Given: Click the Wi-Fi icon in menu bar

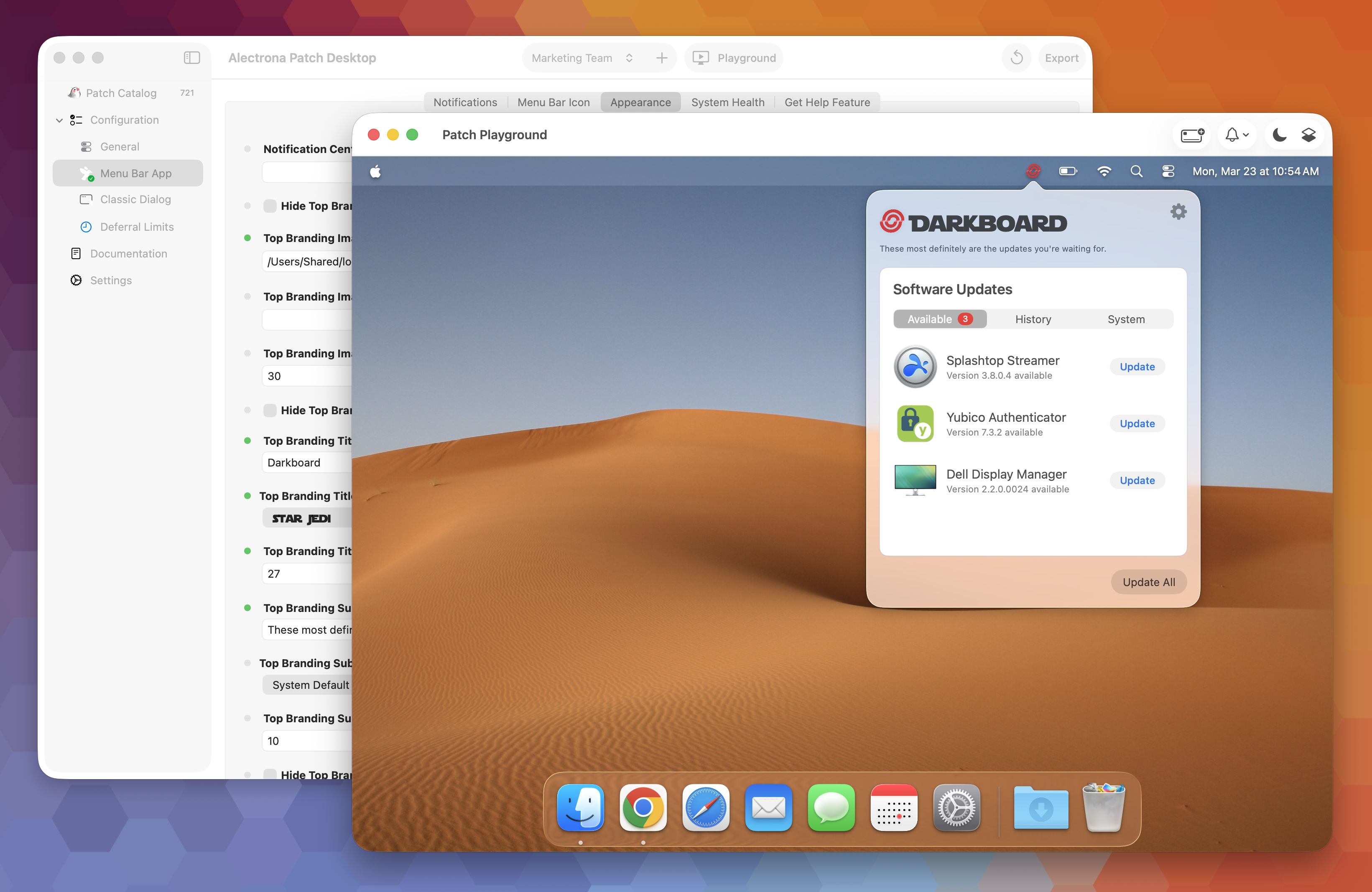Looking at the screenshot, I should [x=1104, y=171].
